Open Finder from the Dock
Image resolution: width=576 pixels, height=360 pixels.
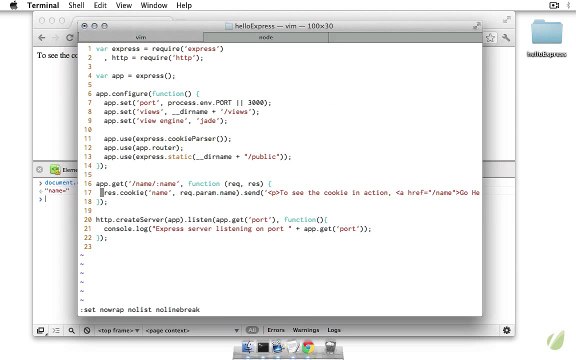[x=248, y=347]
